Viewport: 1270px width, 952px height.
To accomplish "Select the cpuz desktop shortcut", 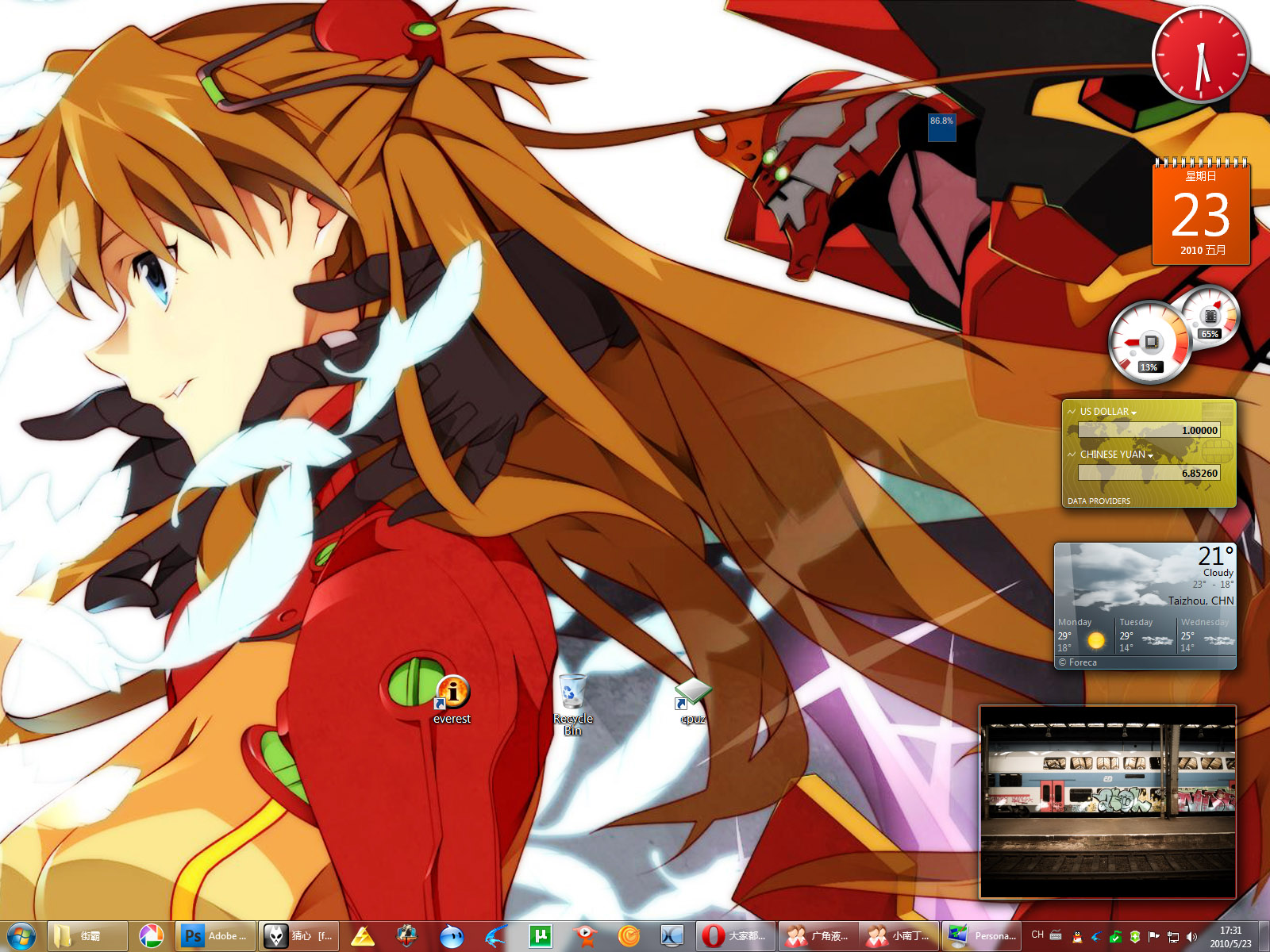I will coord(693,701).
